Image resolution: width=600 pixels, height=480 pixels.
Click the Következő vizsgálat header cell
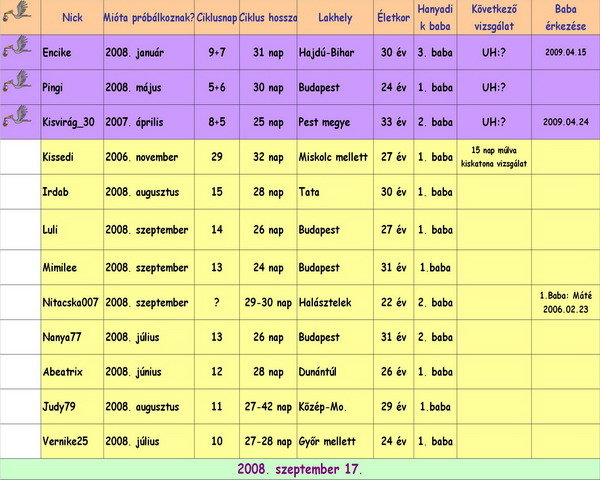(492, 18)
